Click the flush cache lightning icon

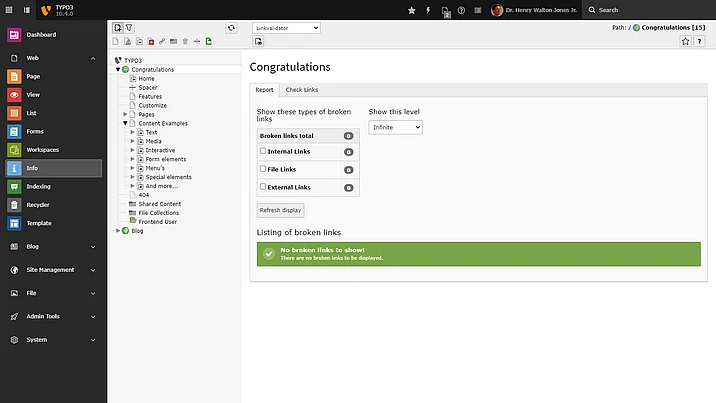pos(428,10)
